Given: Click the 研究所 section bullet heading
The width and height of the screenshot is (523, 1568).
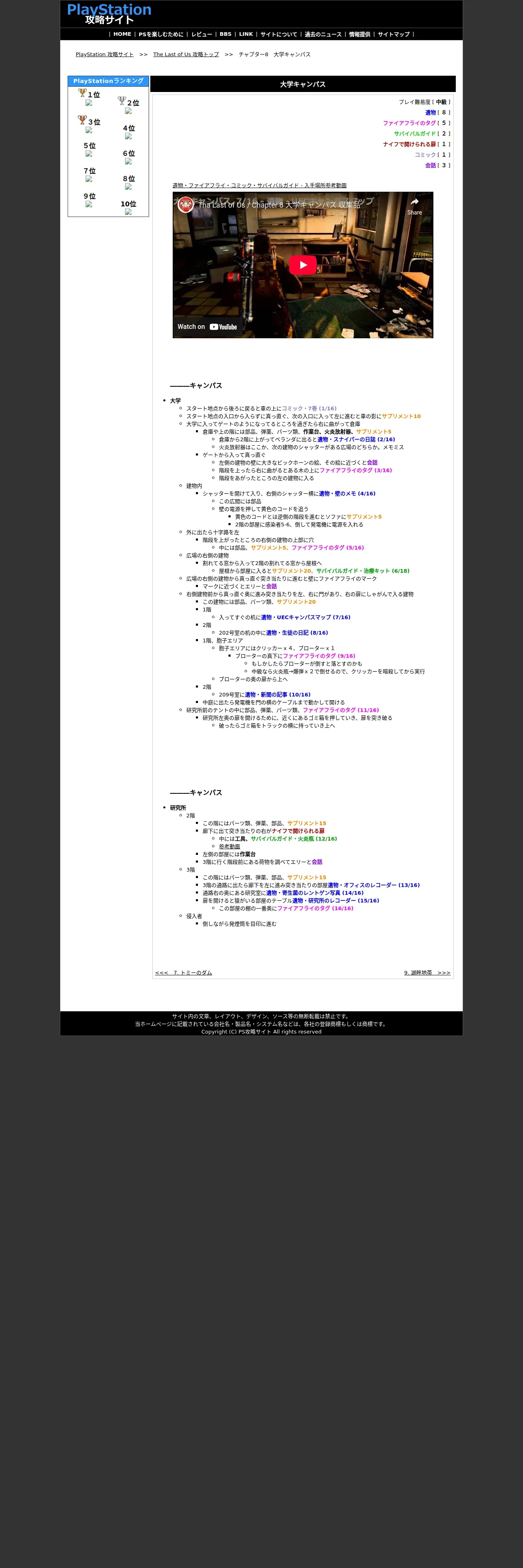Looking at the screenshot, I should pyautogui.click(x=178, y=808).
